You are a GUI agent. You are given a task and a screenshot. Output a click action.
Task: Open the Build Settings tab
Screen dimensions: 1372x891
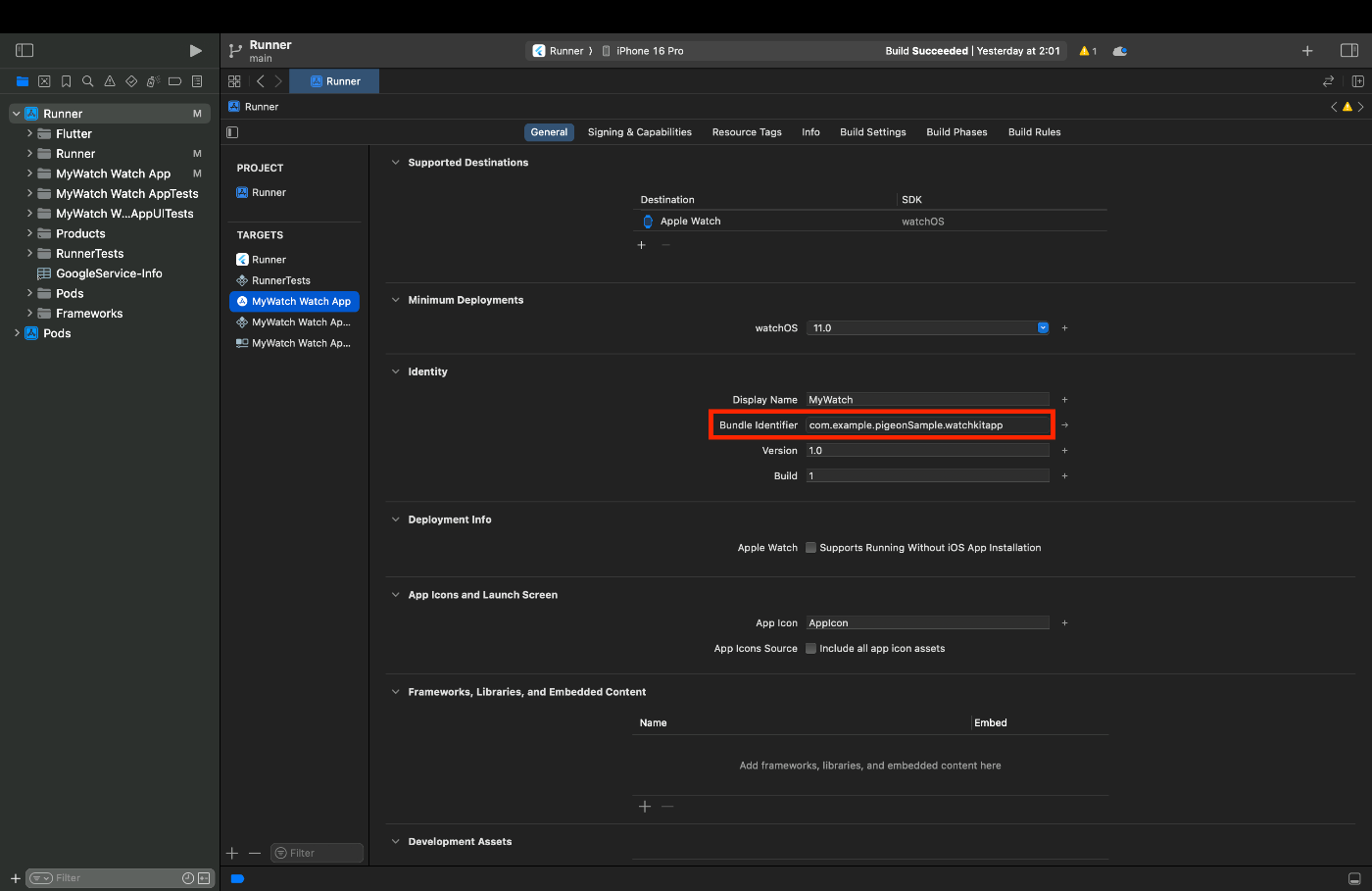[x=873, y=132]
